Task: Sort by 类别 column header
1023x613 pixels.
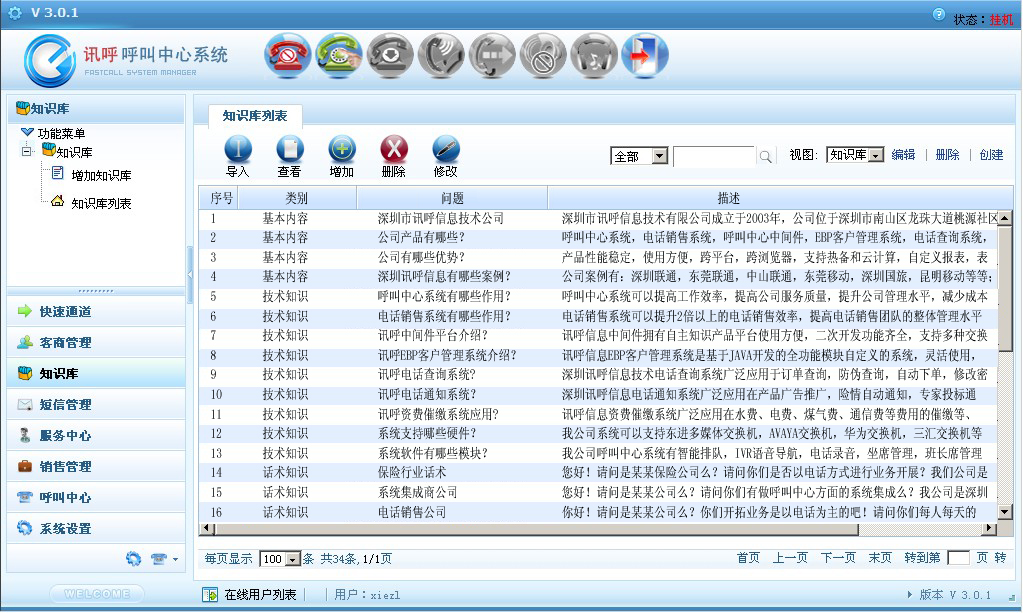Action: point(297,198)
